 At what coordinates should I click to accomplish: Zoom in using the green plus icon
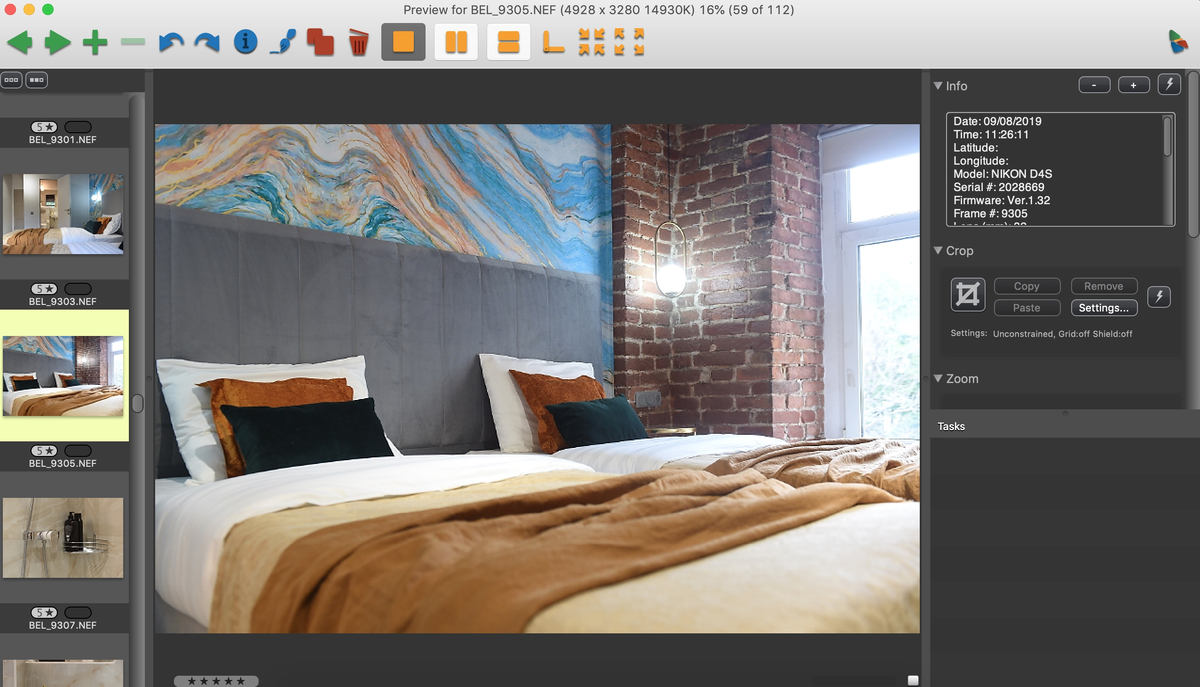pos(95,42)
